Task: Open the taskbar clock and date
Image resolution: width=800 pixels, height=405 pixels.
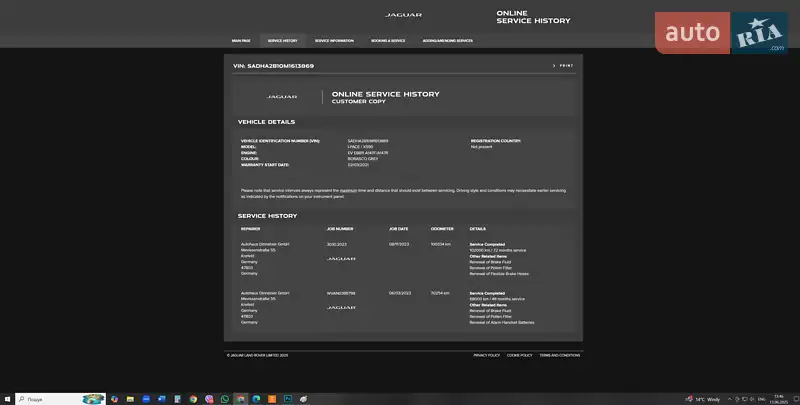Action: pyautogui.click(x=779, y=399)
